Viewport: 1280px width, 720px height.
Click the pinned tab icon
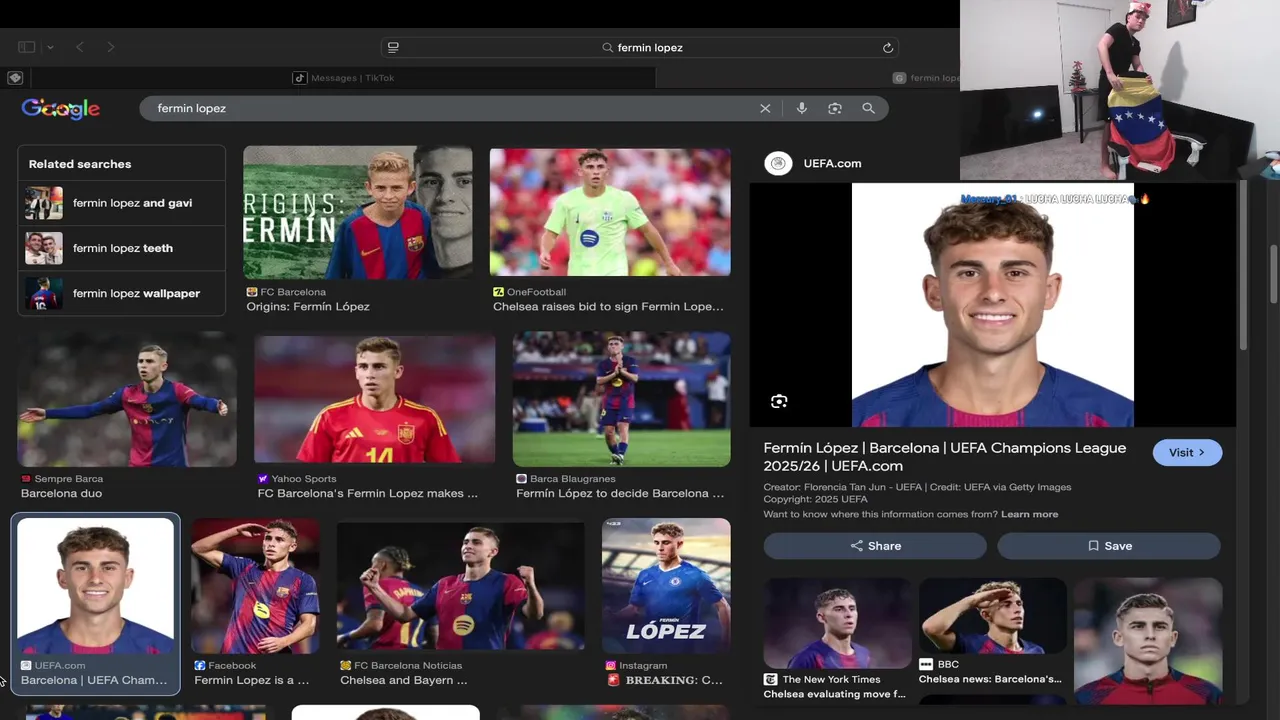point(15,78)
